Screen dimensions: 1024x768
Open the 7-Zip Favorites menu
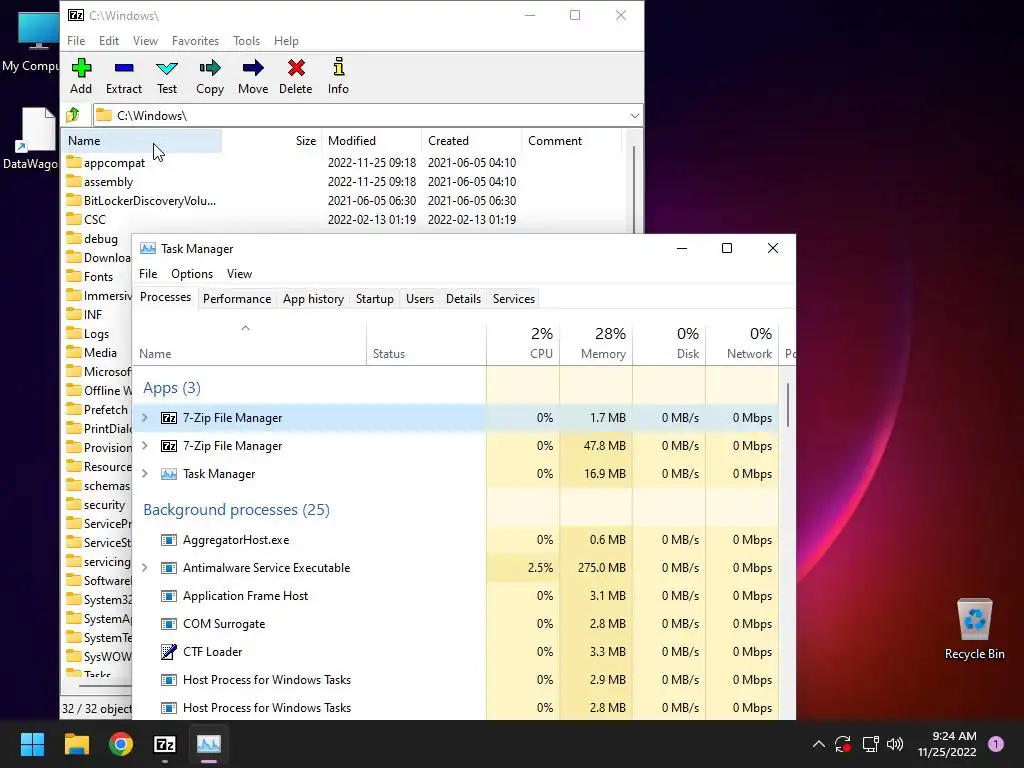pos(195,40)
